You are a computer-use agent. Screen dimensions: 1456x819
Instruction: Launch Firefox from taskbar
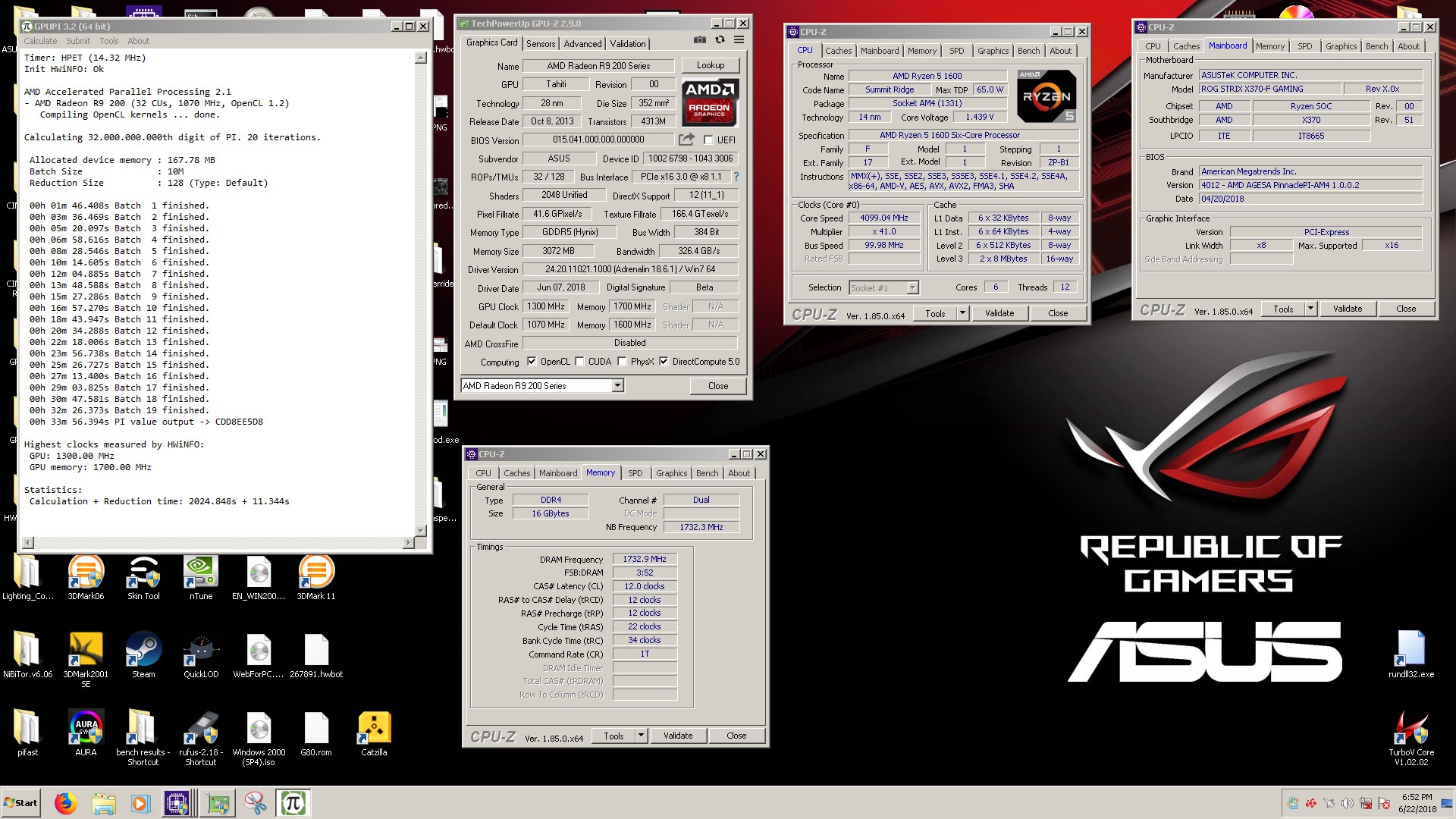tap(66, 803)
